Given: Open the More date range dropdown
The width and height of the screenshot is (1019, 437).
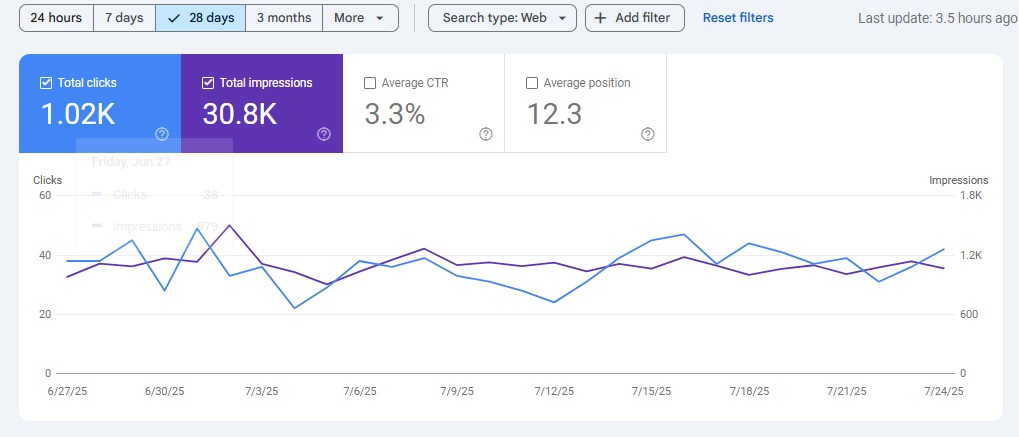Looking at the screenshot, I should point(360,18).
